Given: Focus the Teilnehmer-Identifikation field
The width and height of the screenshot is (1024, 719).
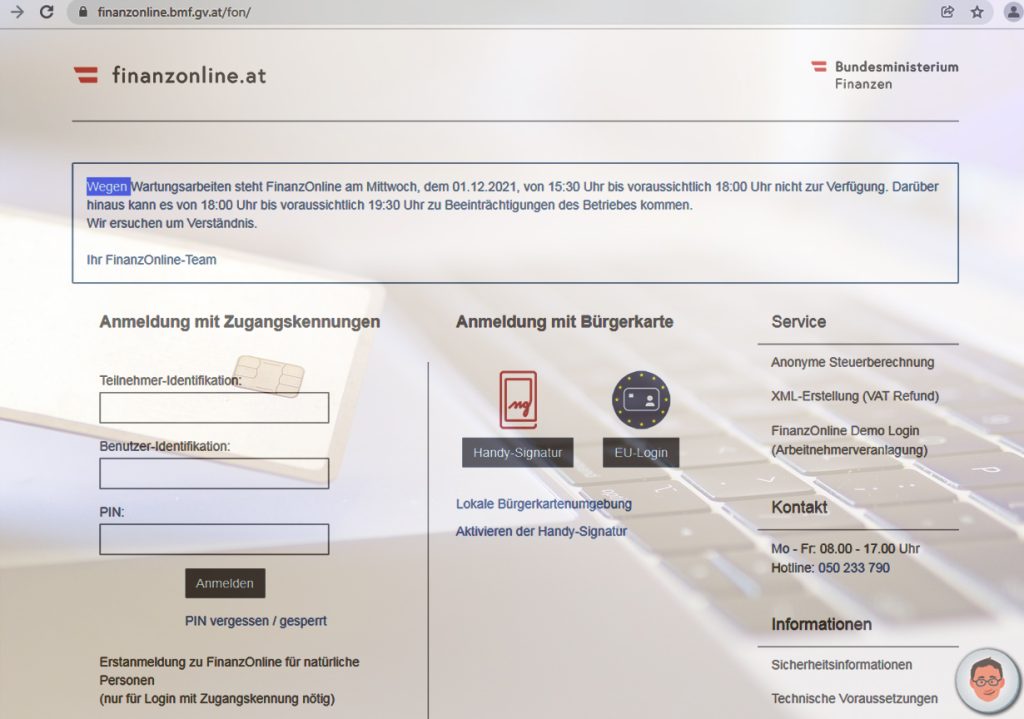Looking at the screenshot, I should pyautogui.click(x=214, y=407).
